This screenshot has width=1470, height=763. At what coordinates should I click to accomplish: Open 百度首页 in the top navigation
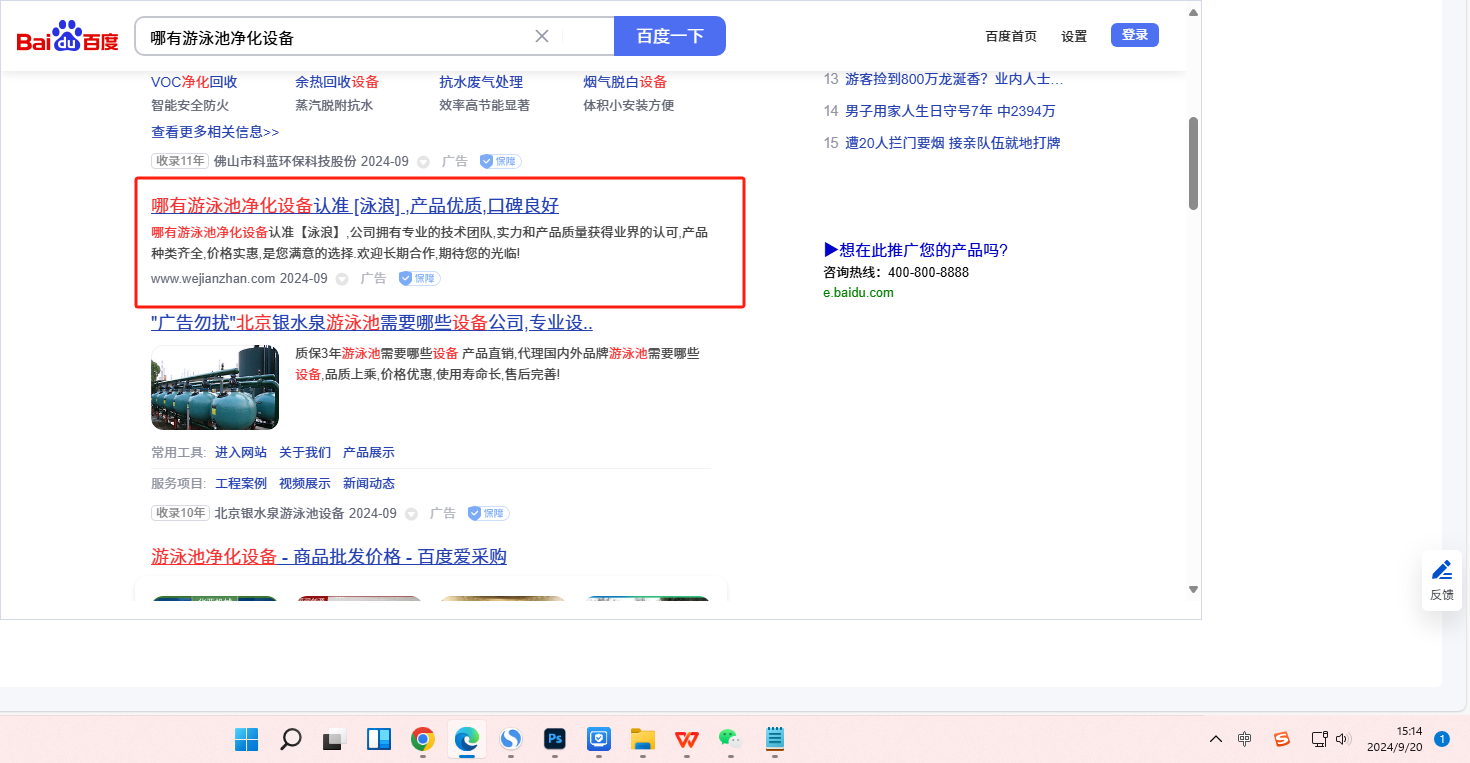point(1011,36)
